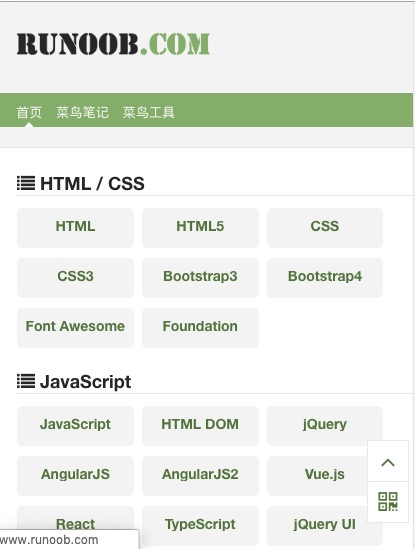Open the HTML5 tutorial
This screenshot has height=549, width=415.
pos(200,228)
